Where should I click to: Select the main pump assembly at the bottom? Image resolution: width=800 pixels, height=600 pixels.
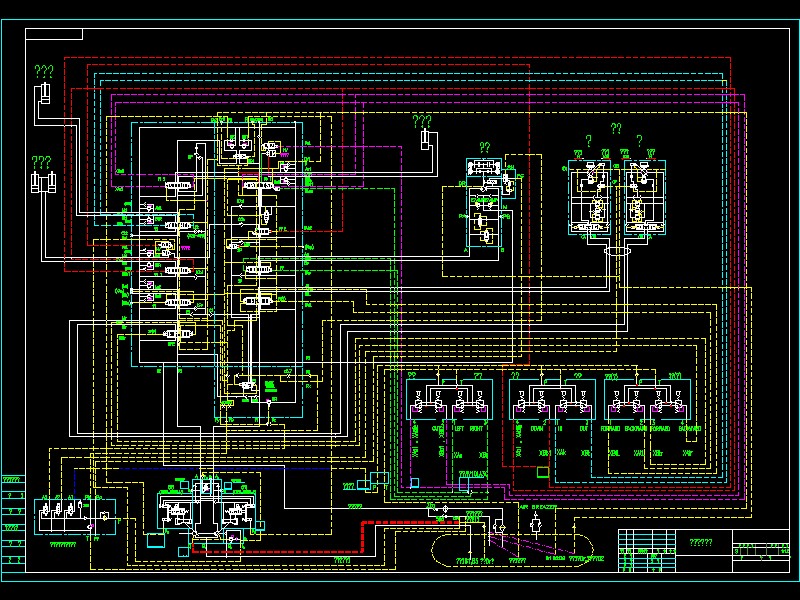tap(206, 513)
